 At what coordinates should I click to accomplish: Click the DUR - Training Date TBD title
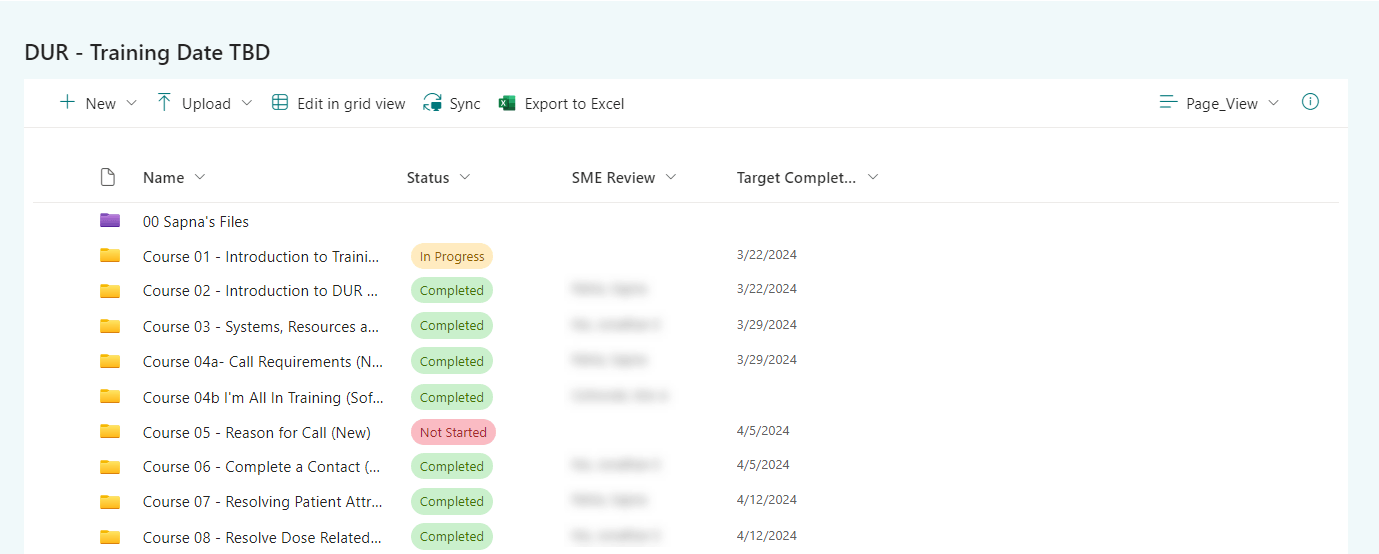coord(147,52)
